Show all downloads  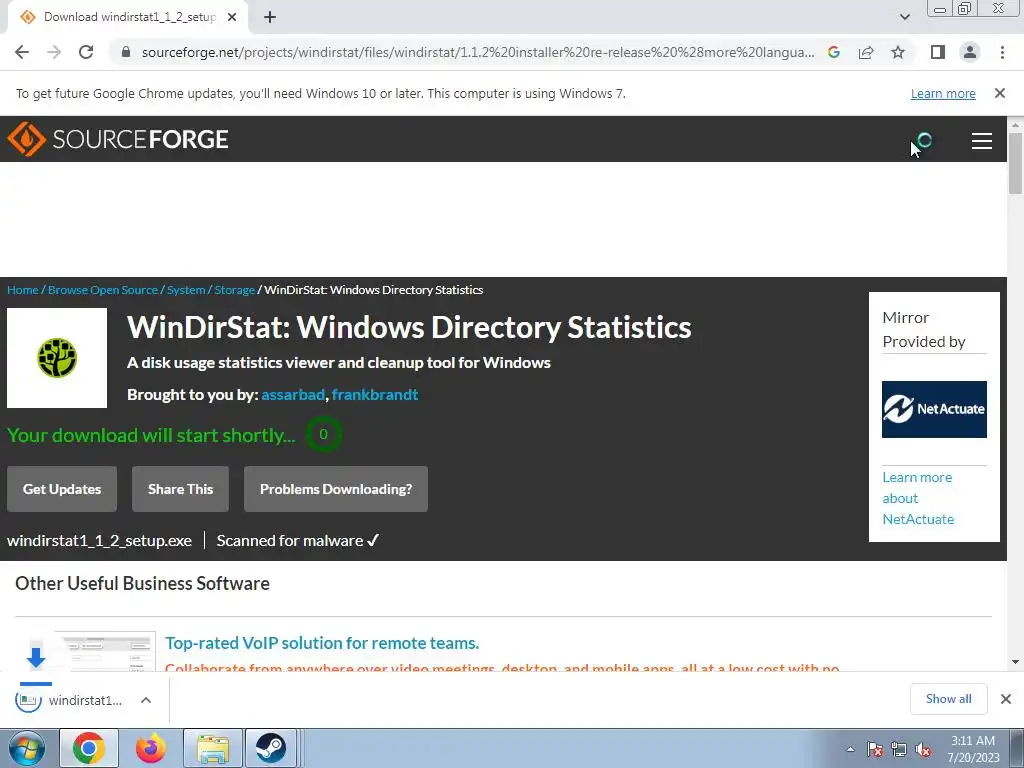pyautogui.click(x=948, y=699)
